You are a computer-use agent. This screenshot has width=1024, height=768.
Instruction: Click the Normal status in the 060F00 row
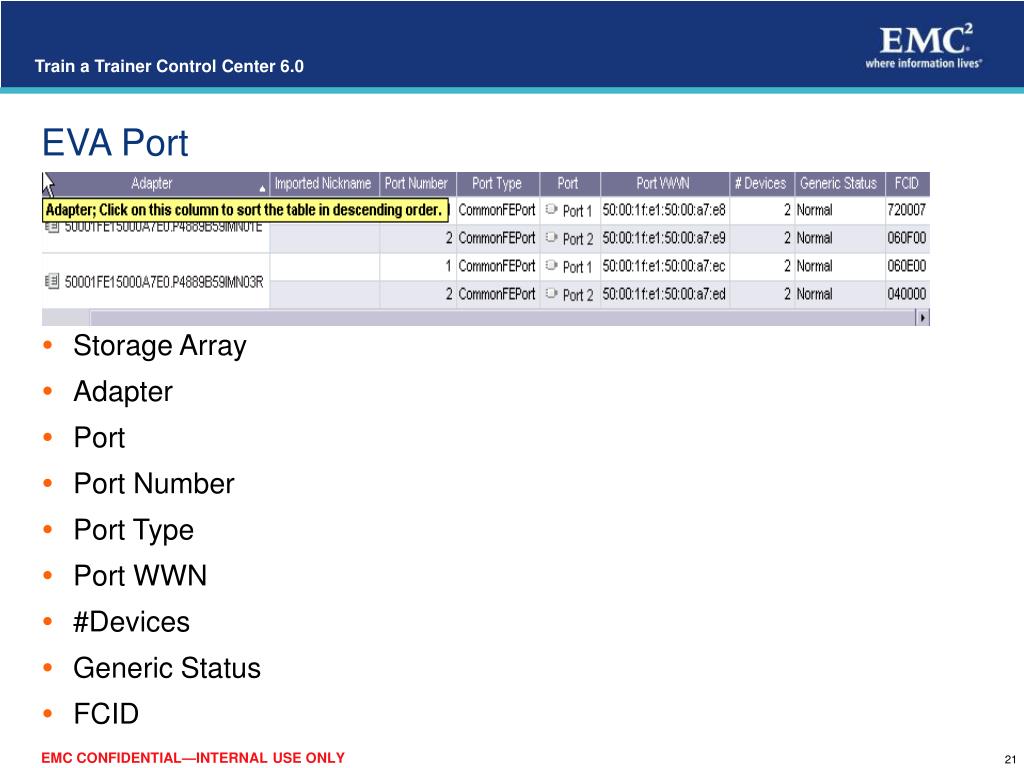click(x=814, y=238)
